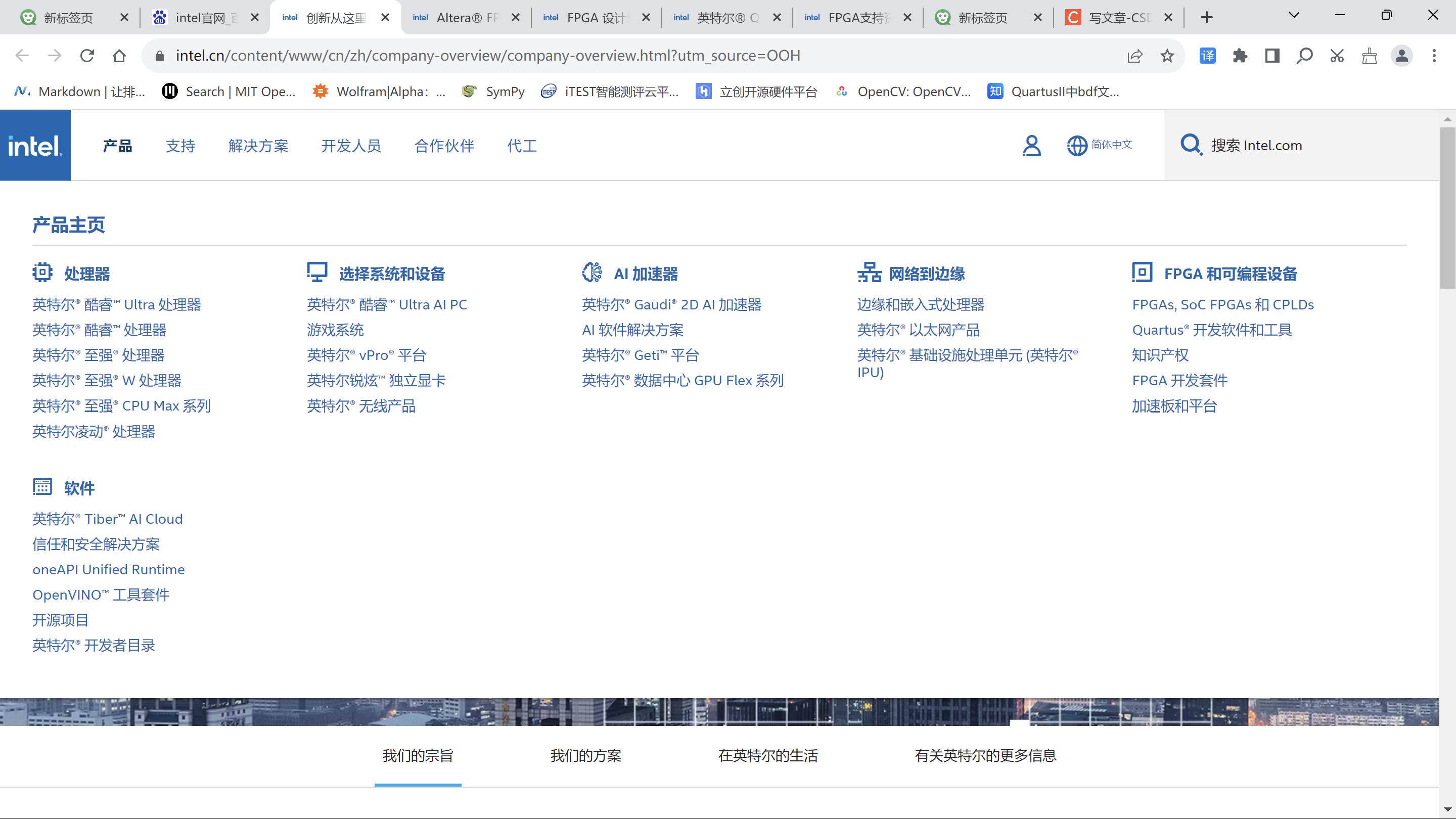This screenshot has height=819, width=1456.
Task: Open the OpenVINO 工具套件 link
Action: (101, 595)
